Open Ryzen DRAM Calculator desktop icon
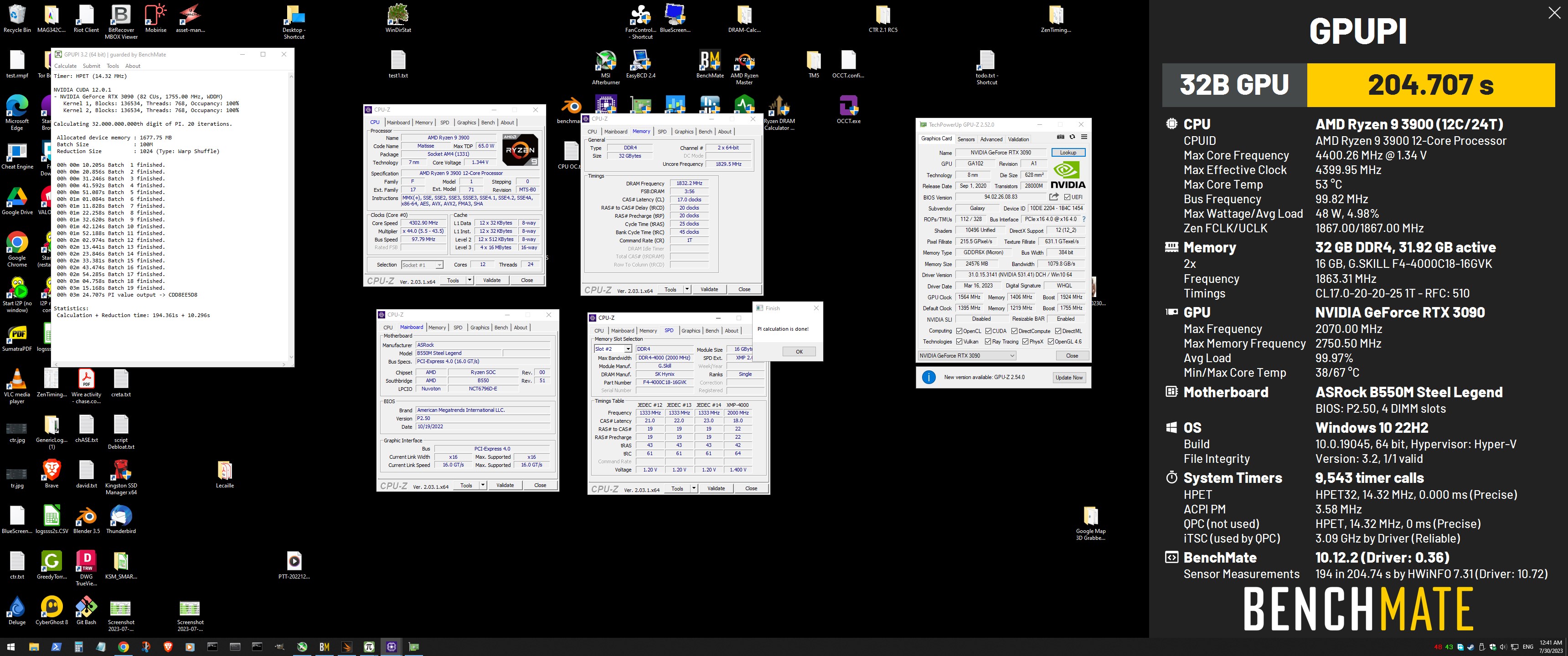1568x656 pixels. [x=779, y=113]
